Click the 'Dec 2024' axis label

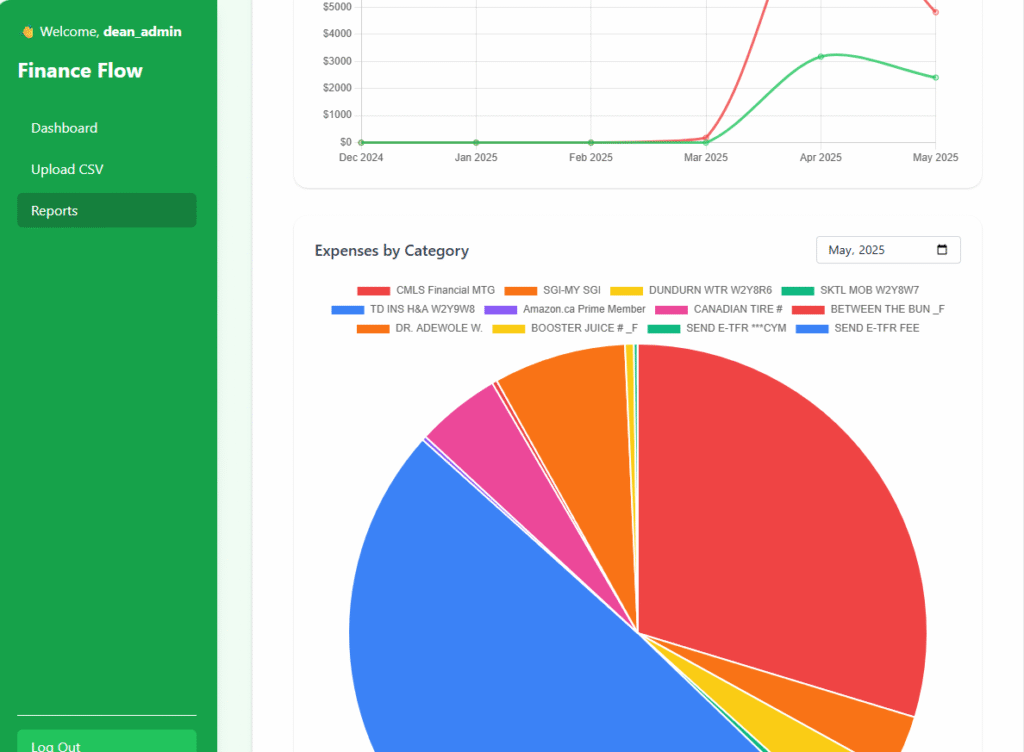(x=361, y=157)
